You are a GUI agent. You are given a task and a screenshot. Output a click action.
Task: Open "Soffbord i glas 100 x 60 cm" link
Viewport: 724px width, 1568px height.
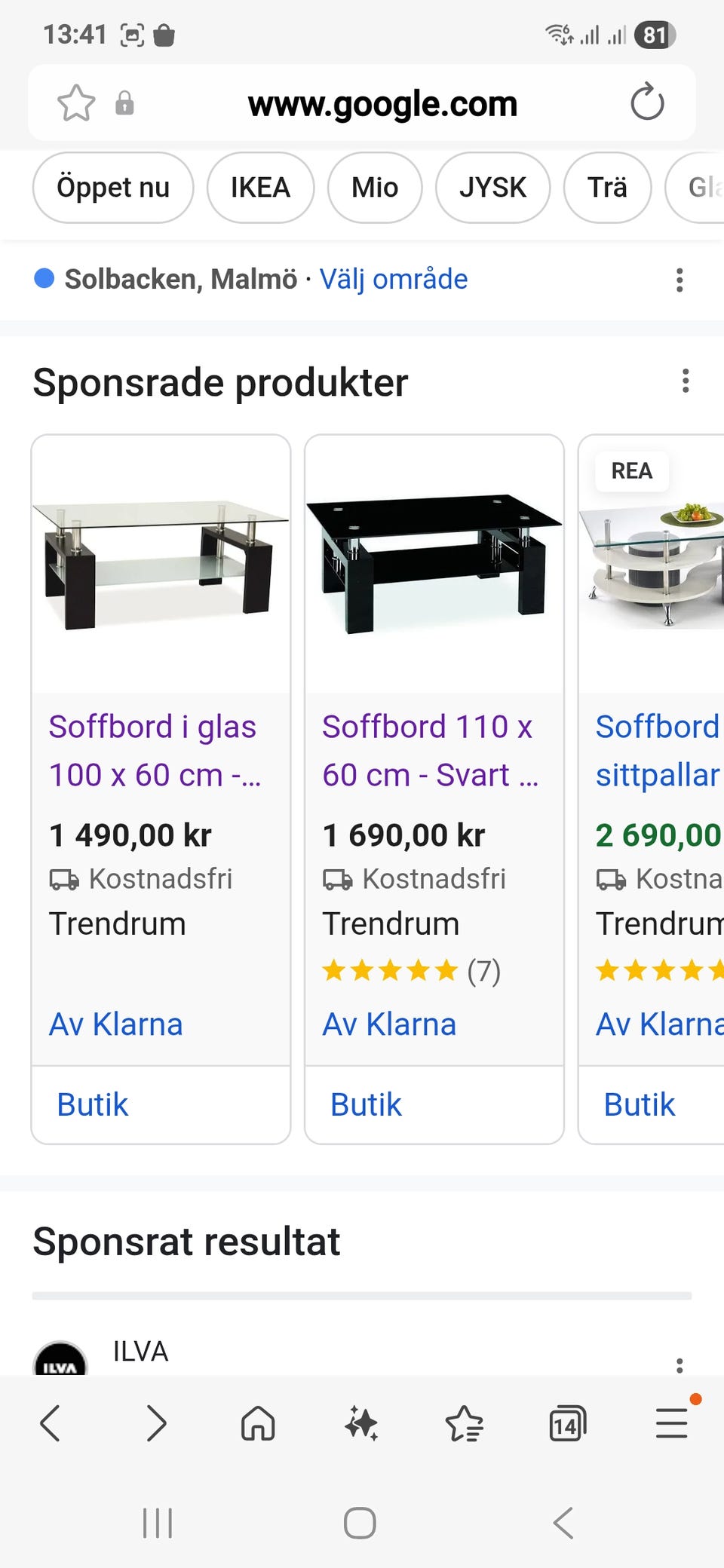click(x=155, y=751)
